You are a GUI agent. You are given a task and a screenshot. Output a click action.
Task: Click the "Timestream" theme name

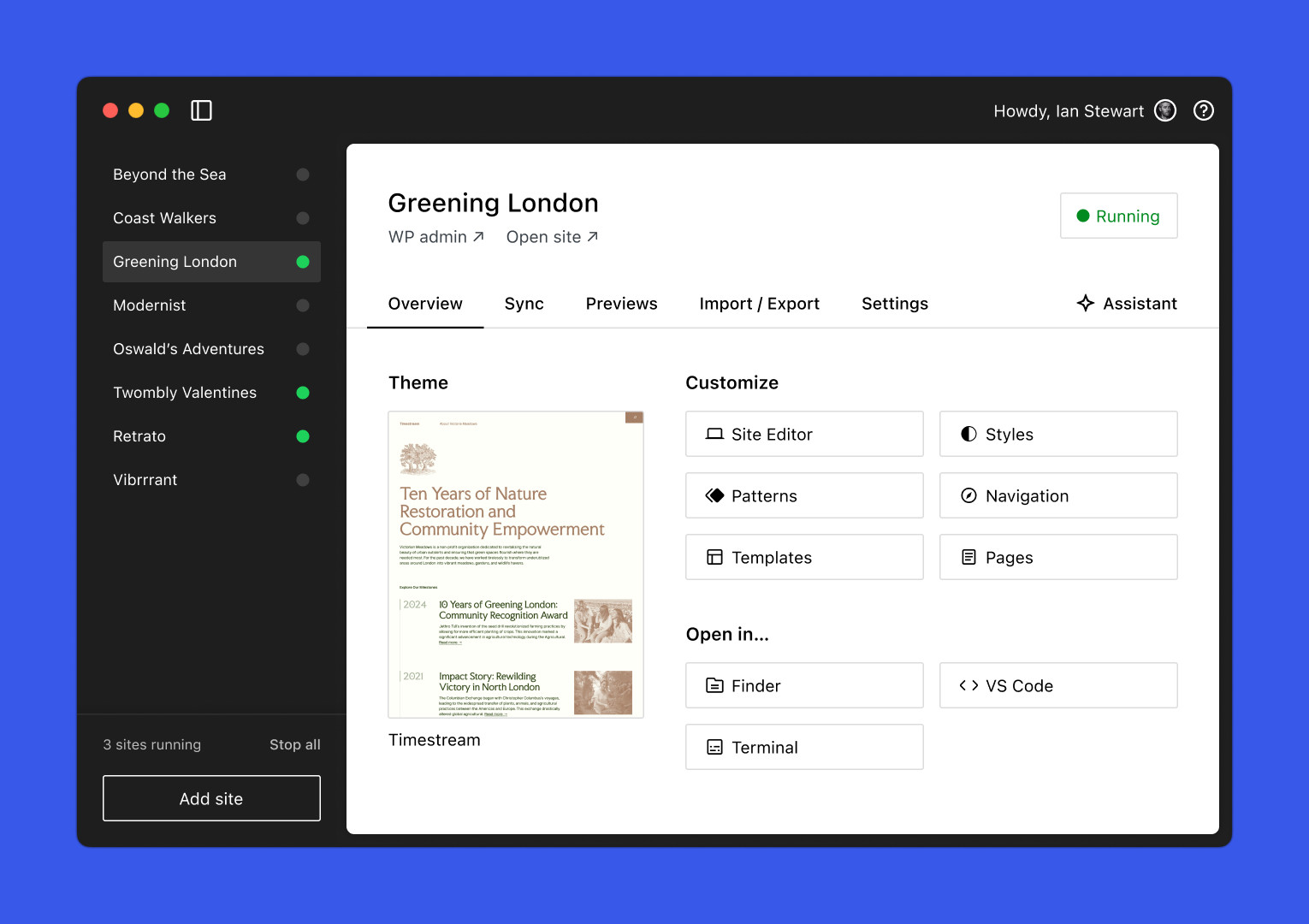(435, 740)
